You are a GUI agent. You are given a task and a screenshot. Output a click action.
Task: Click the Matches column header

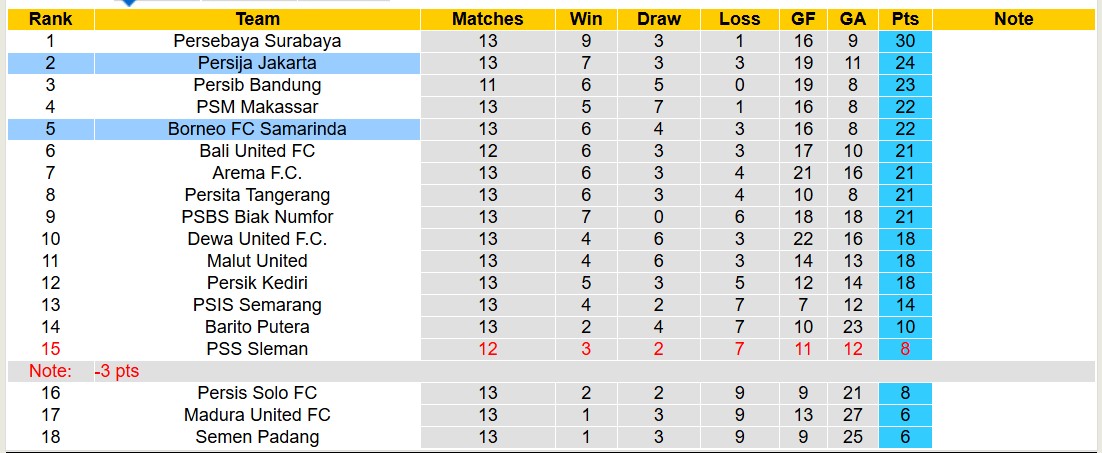pos(487,19)
